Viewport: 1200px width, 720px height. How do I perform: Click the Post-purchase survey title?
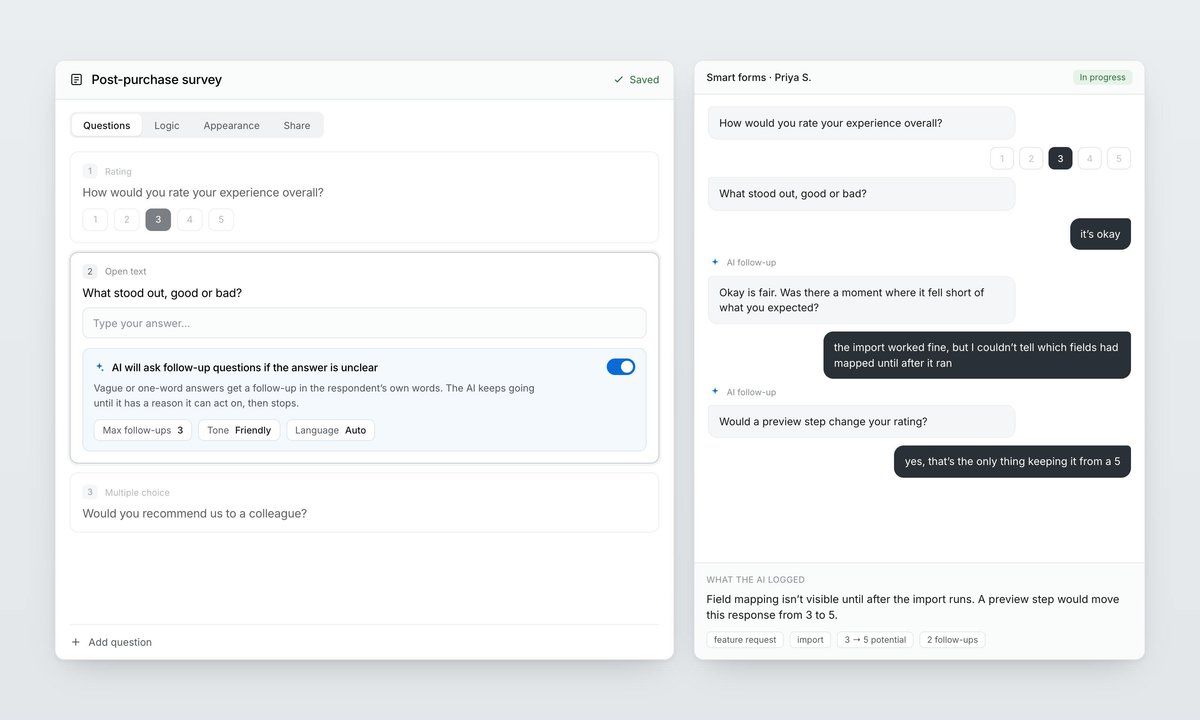[x=157, y=80]
